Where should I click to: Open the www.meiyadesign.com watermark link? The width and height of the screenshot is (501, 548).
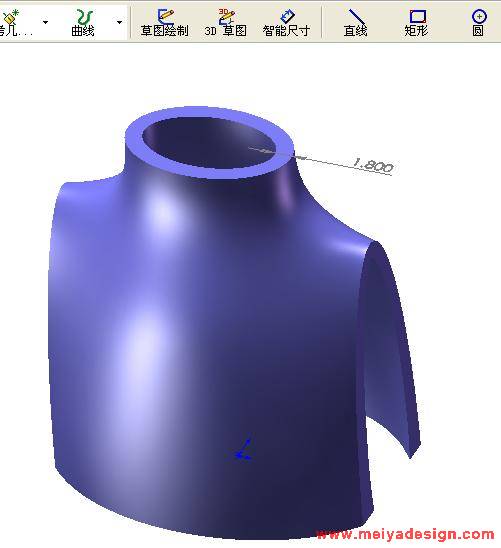pos(406,535)
